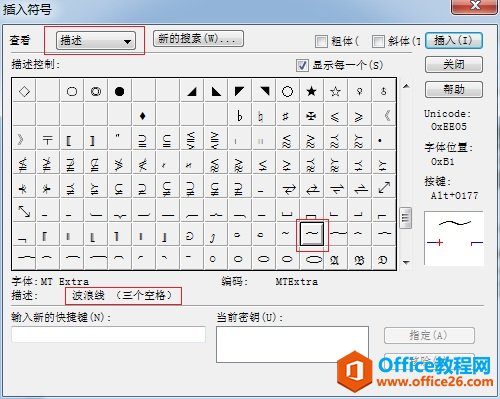Choose the double-ring circle symbol

tap(96, 91)
